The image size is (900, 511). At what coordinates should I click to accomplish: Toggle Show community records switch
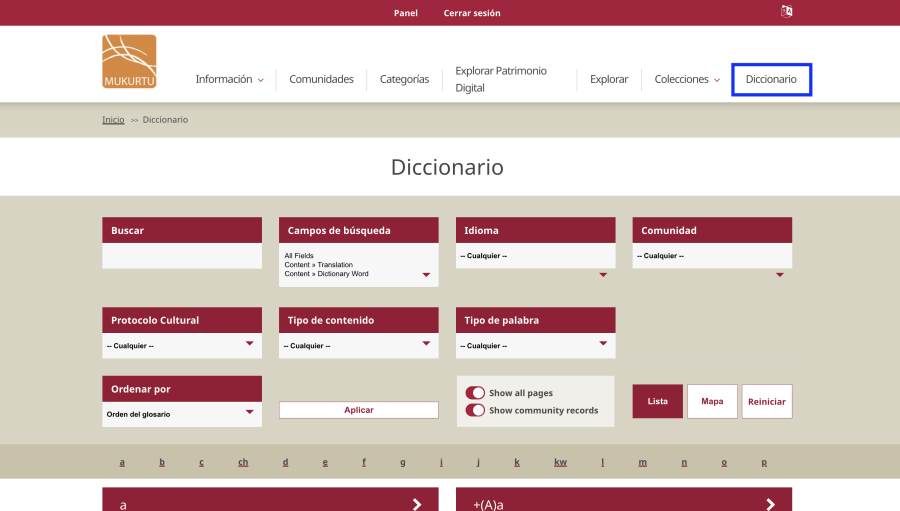(x=475, y=410)
